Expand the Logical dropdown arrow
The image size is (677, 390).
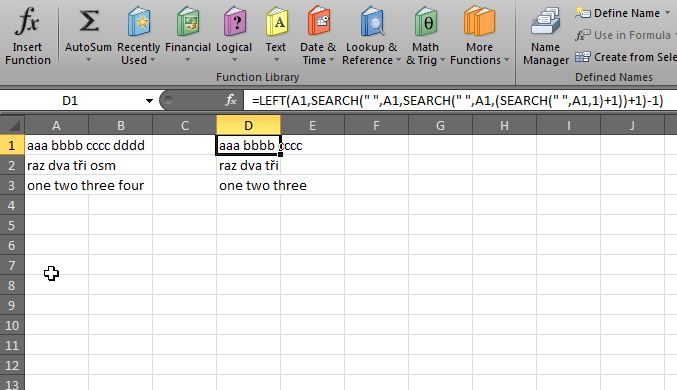(234, 60)
